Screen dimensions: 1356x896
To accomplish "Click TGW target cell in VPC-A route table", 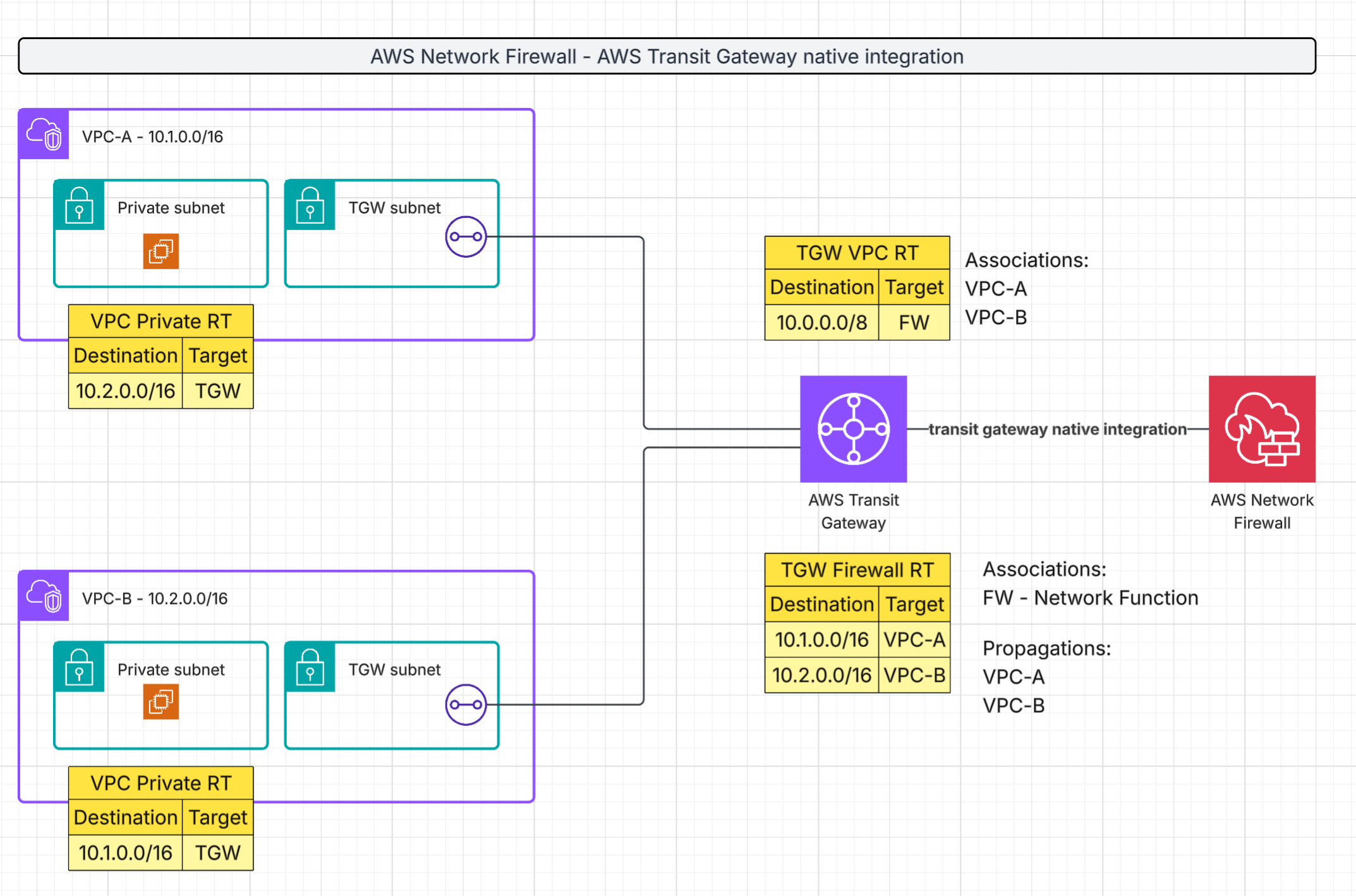I will (218, 391).
